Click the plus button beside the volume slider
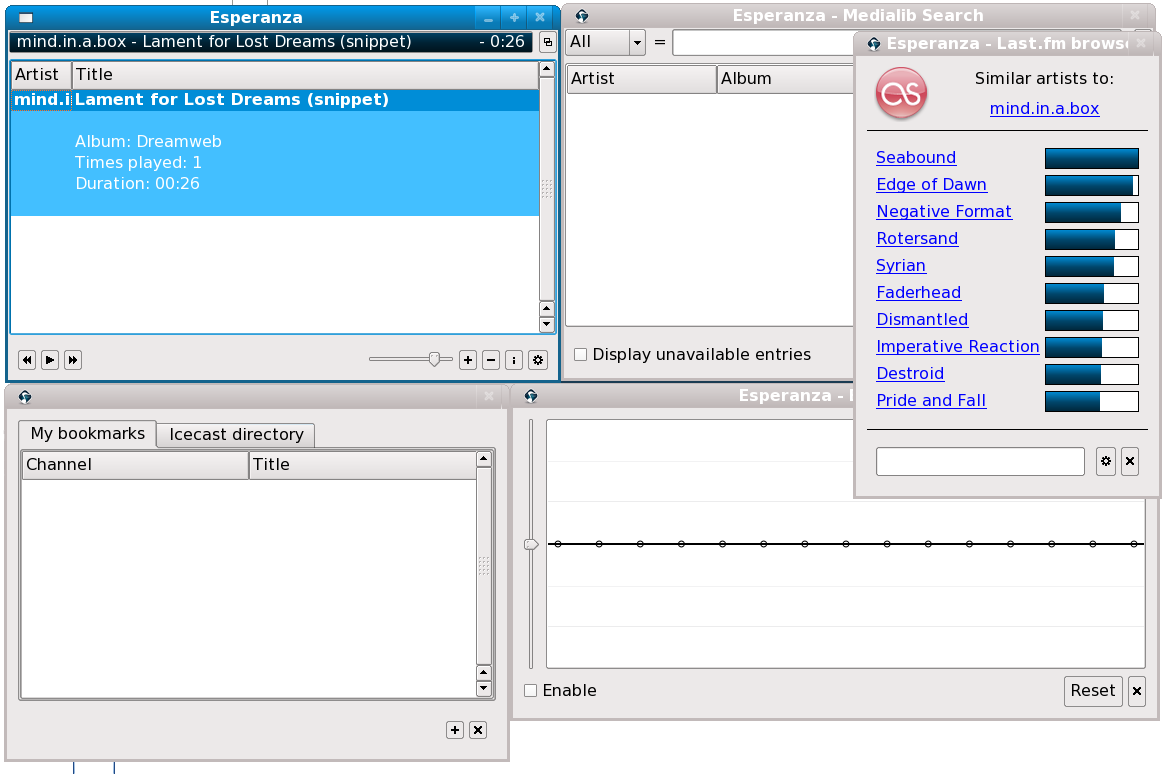1167x774 pixels. [467, 360]
